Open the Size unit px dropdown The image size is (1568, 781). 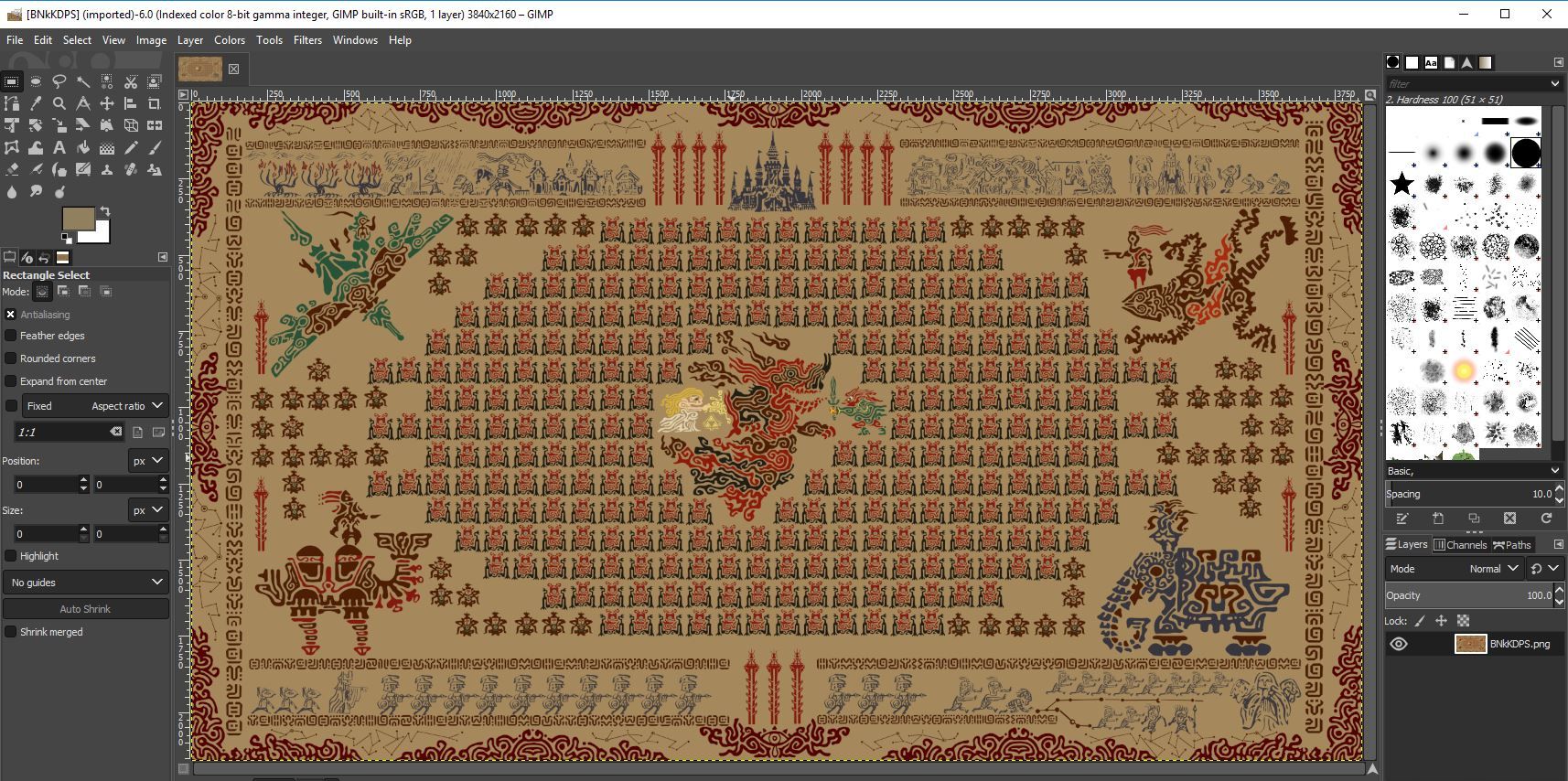pos(147,509)
